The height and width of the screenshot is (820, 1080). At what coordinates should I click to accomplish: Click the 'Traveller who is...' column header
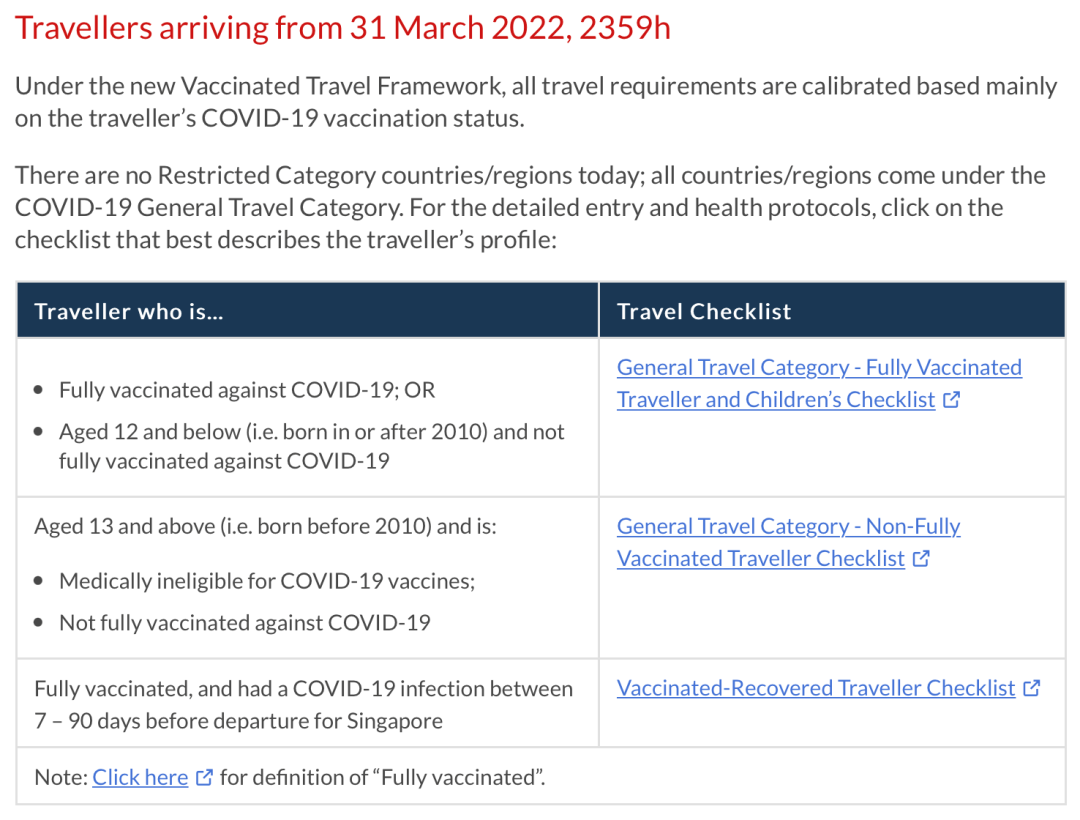click(x=129, y=311)
